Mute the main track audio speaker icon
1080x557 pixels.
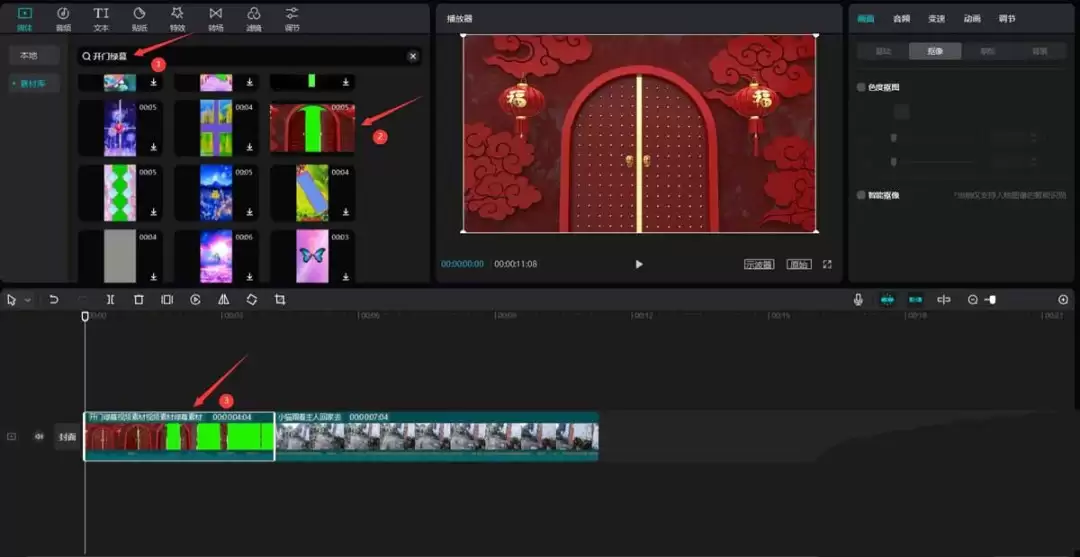pos(39,436)
